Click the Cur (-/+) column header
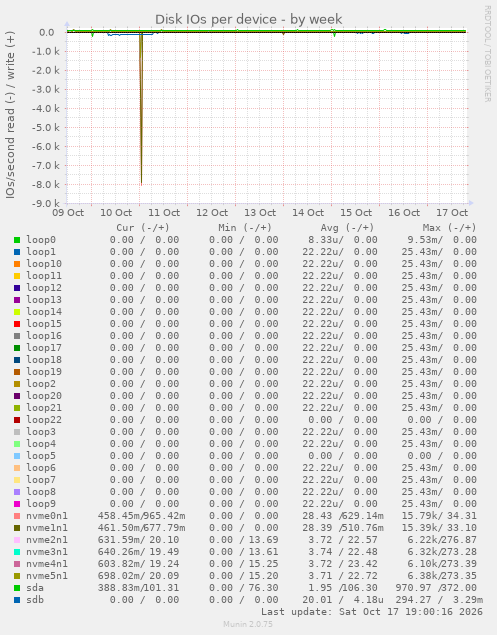Image resolution: width=497 pixels, height=635 pixels. tap(143, 228)
